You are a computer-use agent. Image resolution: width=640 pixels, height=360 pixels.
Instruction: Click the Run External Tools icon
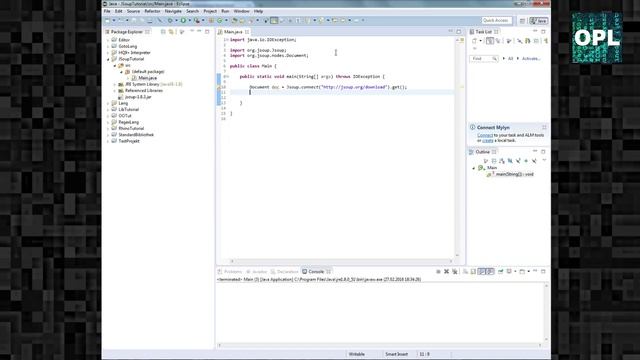tap(197, 20)
